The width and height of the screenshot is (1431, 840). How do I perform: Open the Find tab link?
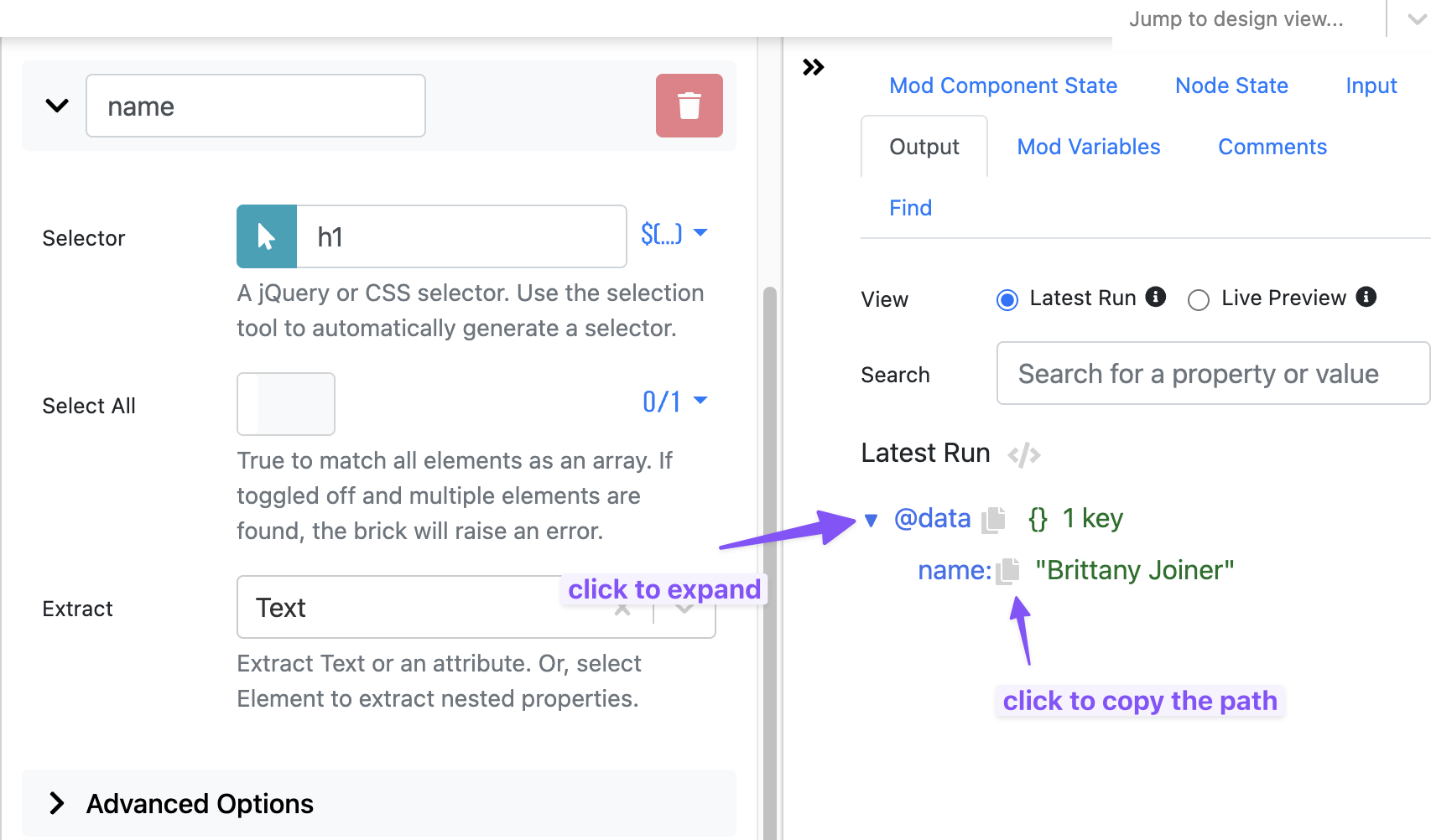(x=910, y=208)
